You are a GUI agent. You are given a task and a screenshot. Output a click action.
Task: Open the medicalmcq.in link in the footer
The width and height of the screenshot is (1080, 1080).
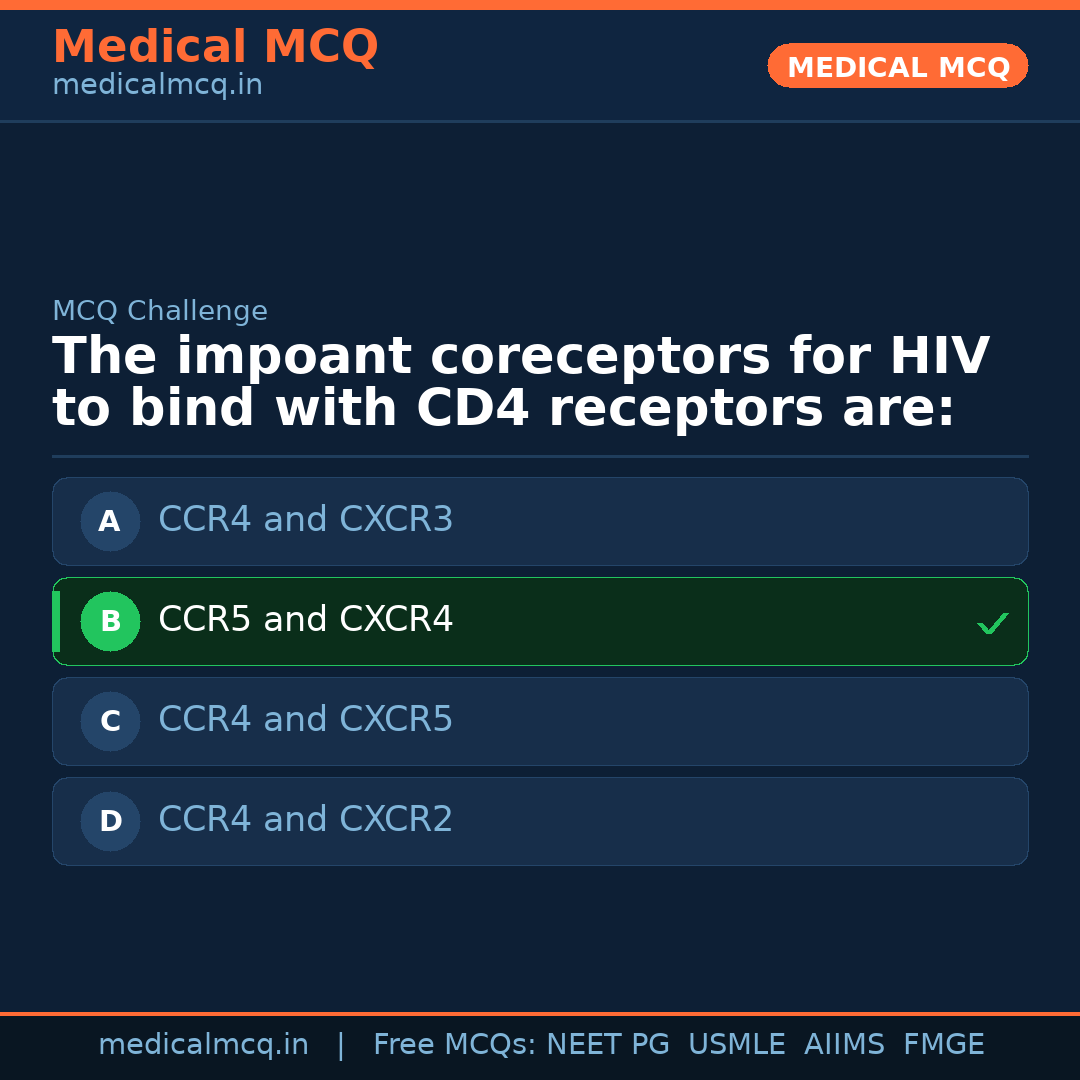coord(203,1045)
